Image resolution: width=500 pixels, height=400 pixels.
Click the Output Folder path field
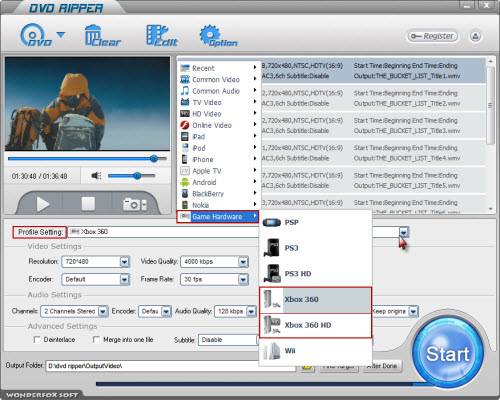point(171,366)
